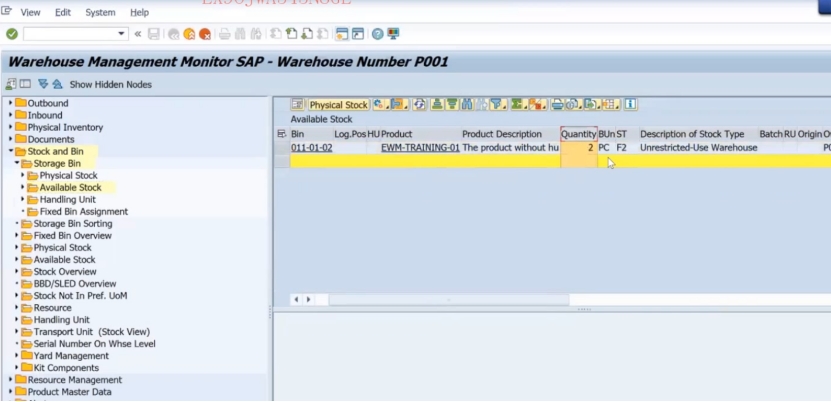Open the Help menu
Viewport: 831px width, 402px height.
139,12
